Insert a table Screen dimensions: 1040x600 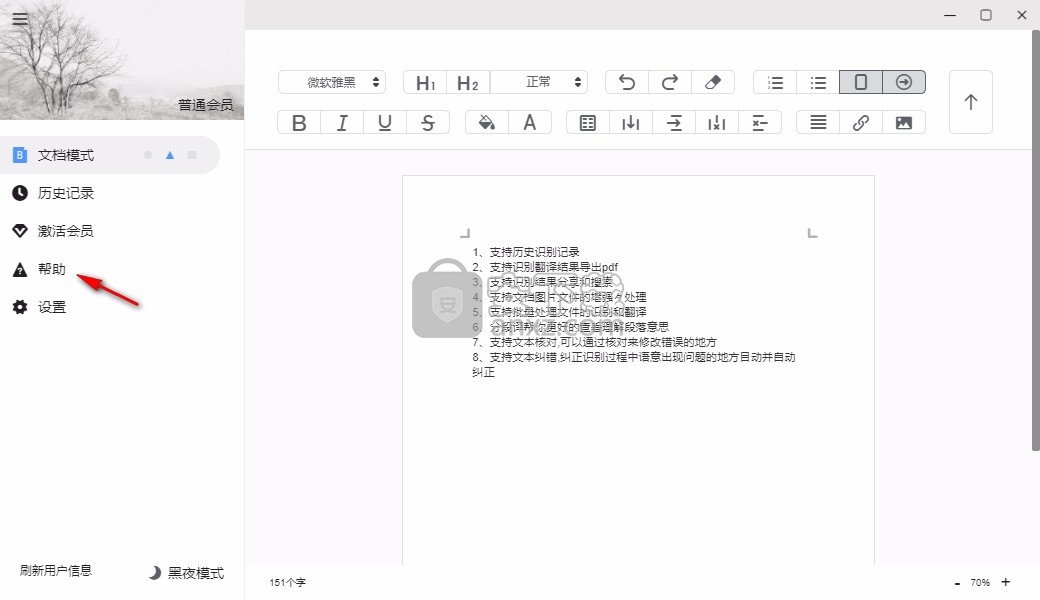(588, 123)
